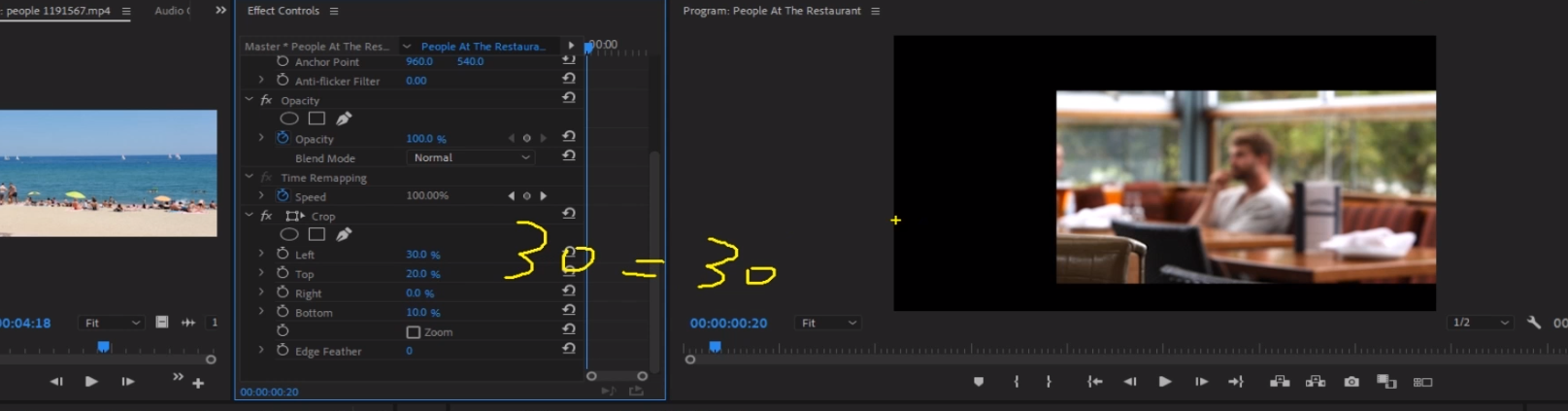Select the Crop rectangle mask tool
1568x411 pixels.
[x=317, y=234]
